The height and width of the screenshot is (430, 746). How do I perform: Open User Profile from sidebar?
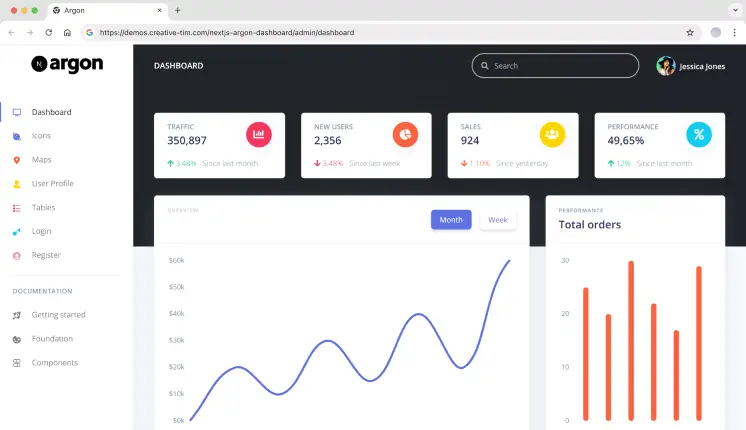click(x=52, y=184)
